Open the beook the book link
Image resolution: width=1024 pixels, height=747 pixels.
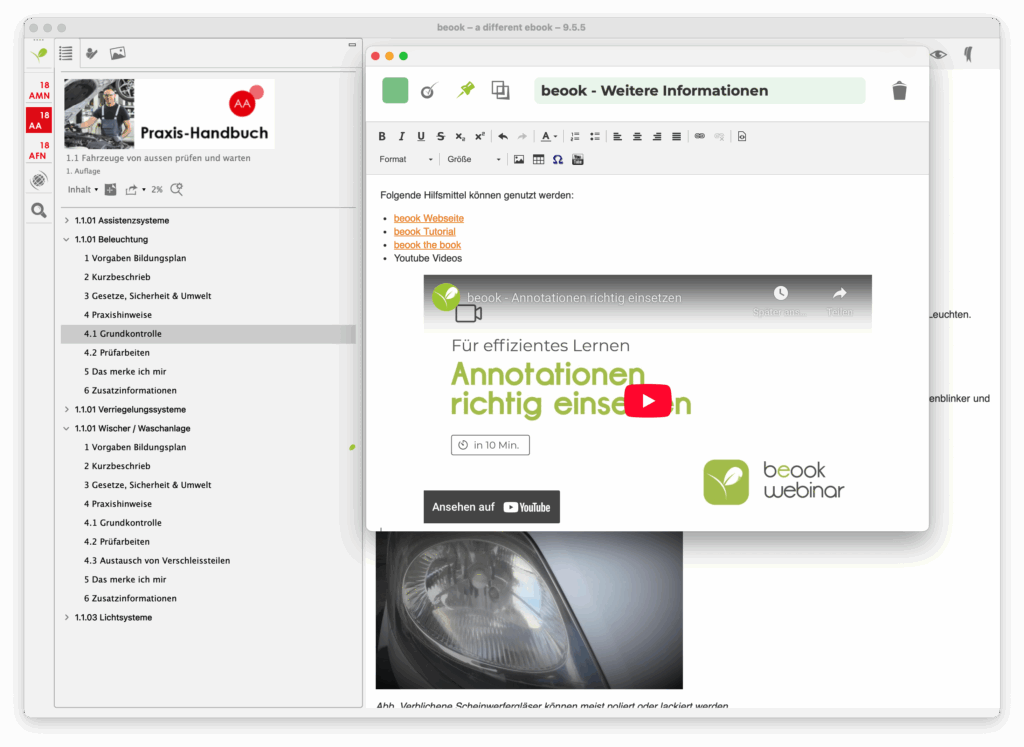pos(427,245)
